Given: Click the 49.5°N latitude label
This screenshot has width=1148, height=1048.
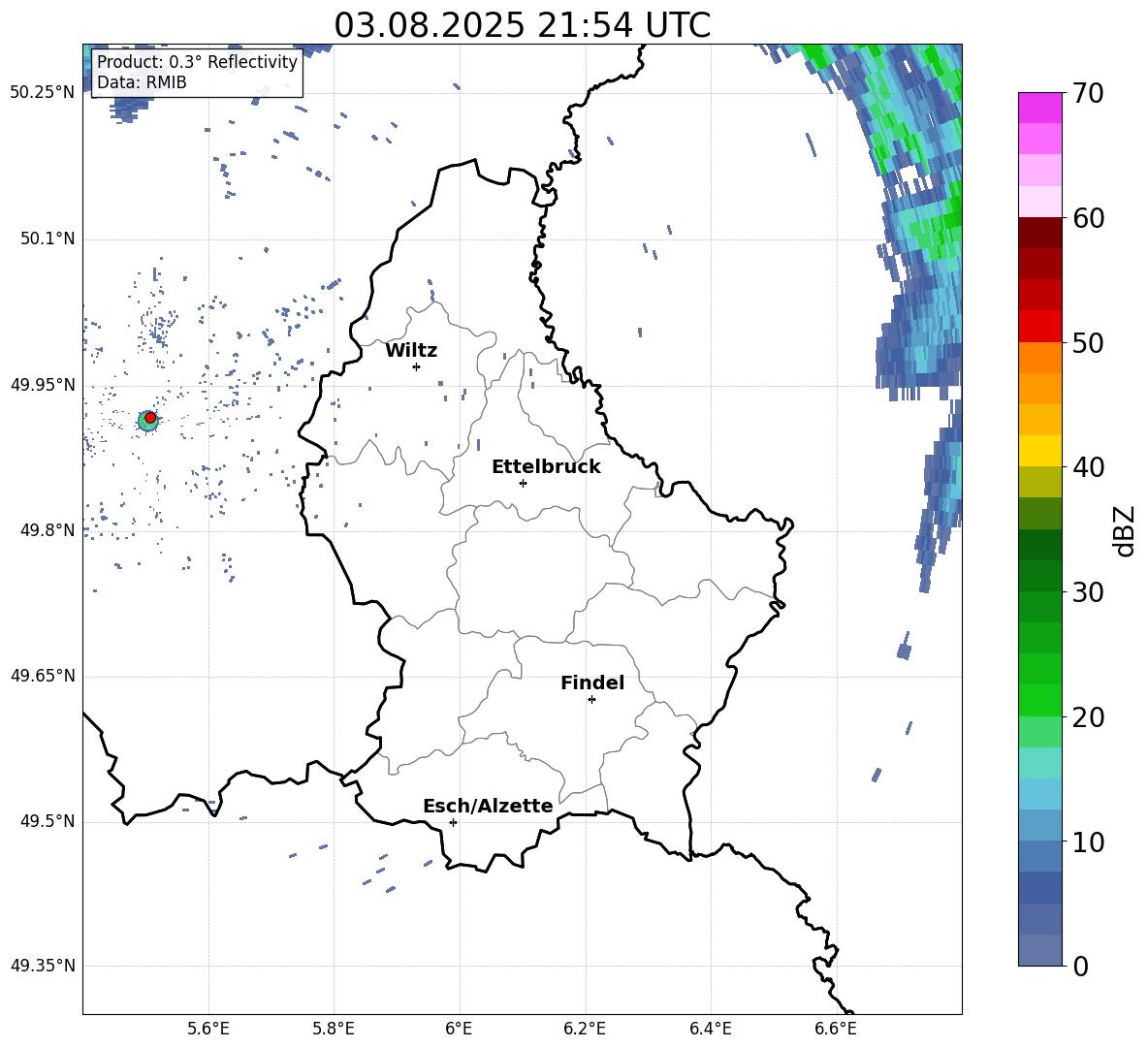Looking at the screenshot, I should [x=48, y=820].
